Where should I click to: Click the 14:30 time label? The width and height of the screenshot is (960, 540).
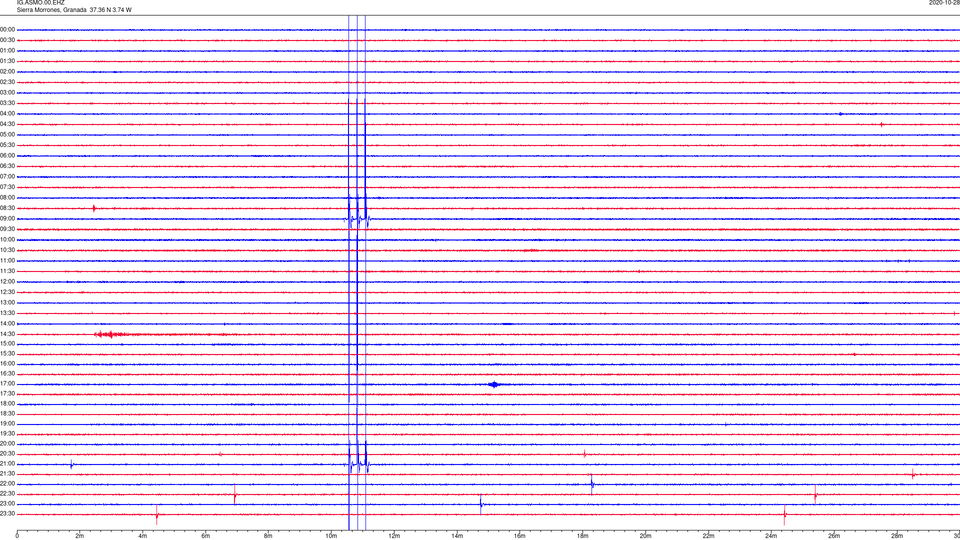pyautogui.click(x=7, y=334)
